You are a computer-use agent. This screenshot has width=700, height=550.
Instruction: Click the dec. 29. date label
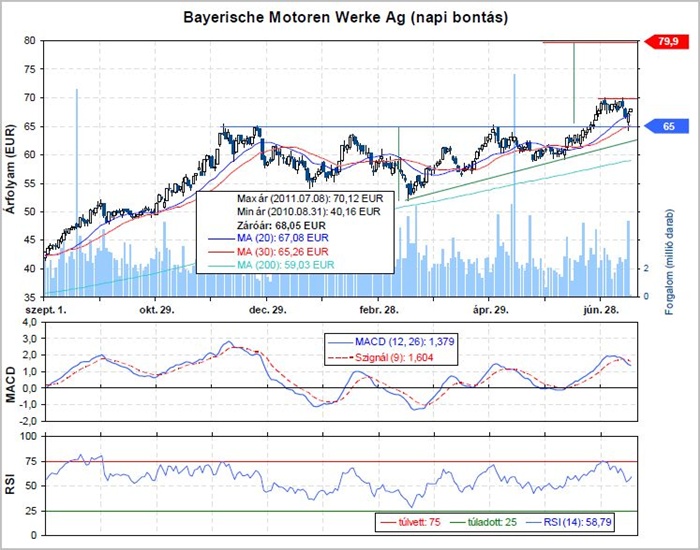pyautogui.click(x=268, y=310)
